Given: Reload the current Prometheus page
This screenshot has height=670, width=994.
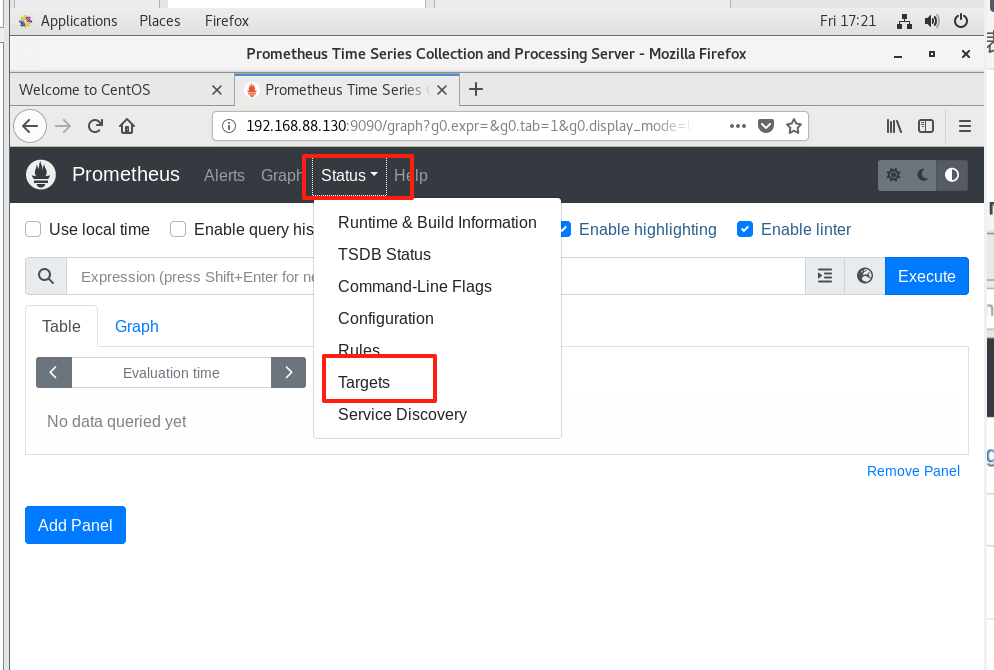Looking at the screenshot, I should coord(95,126).
